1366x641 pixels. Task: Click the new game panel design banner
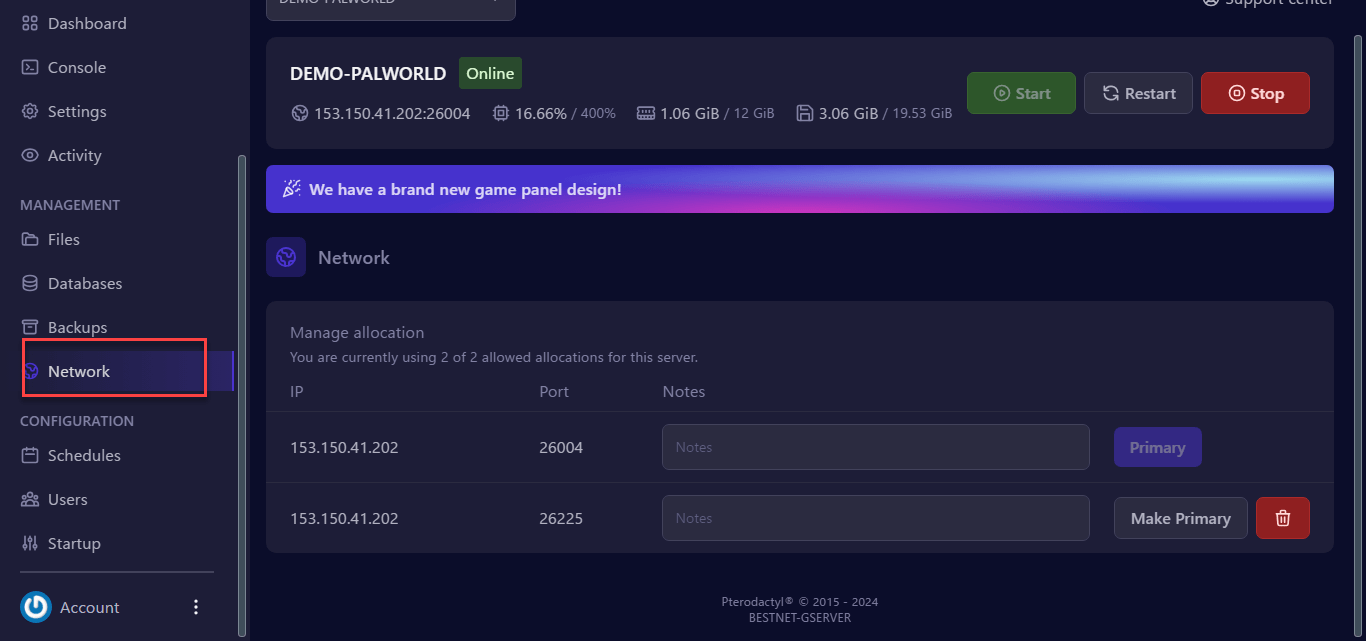click(x=800, y=189)
